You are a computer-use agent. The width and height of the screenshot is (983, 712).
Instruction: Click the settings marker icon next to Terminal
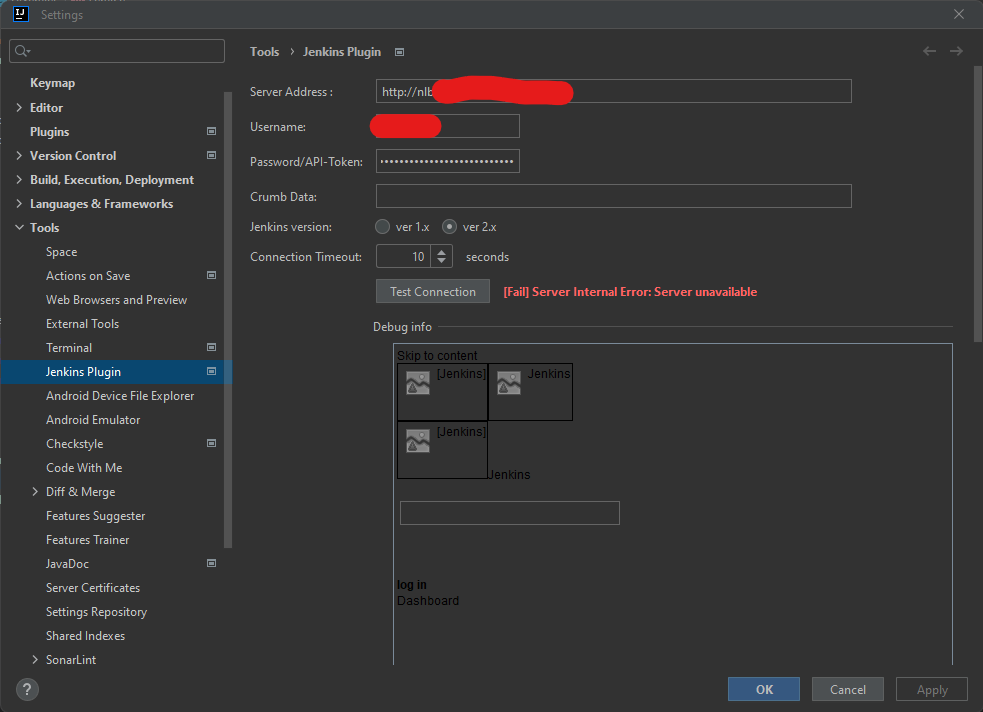point(211,347)
